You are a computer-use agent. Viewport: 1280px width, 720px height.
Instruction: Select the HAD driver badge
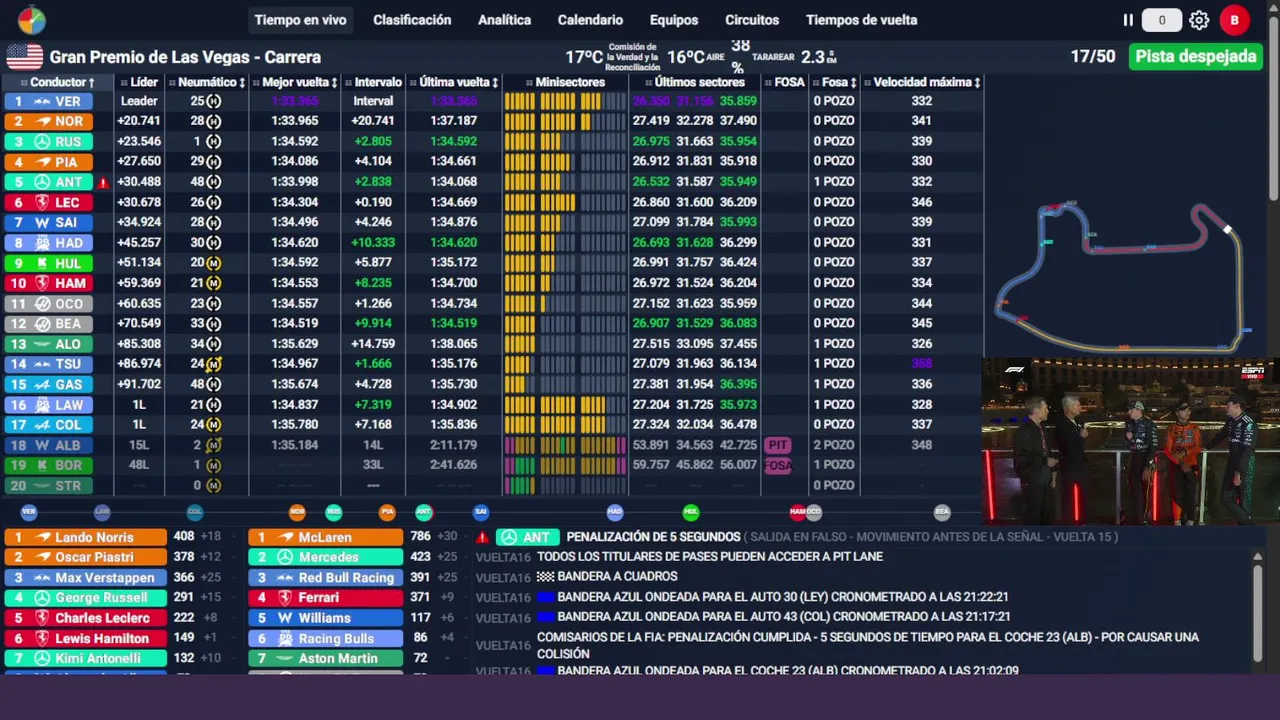pyautogui.click(x=48, y=242)
